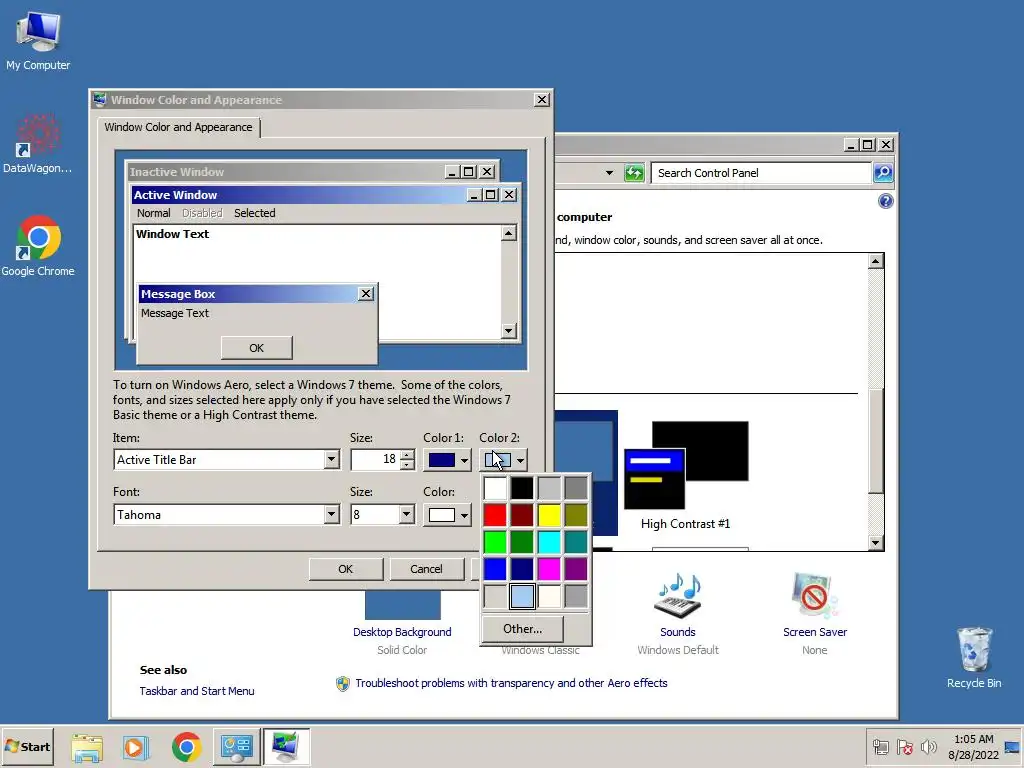Pick purple color swatch
The height and width of the screenshot is (768, 1024).
click(x=576, y=569)
